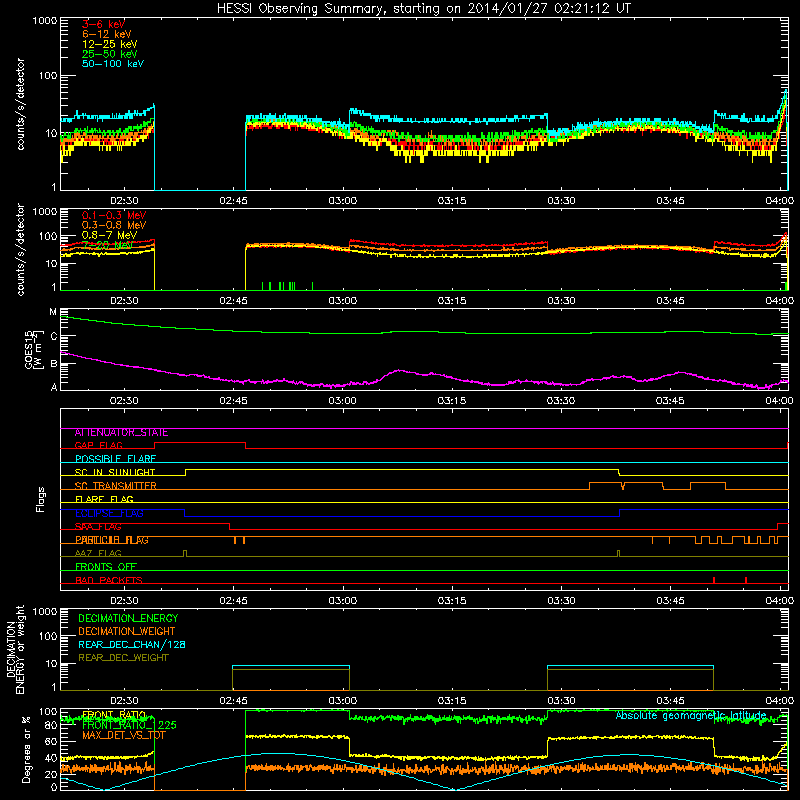Select the FRONTS_OFF label

pyautogui.click(x=106, y=567)
